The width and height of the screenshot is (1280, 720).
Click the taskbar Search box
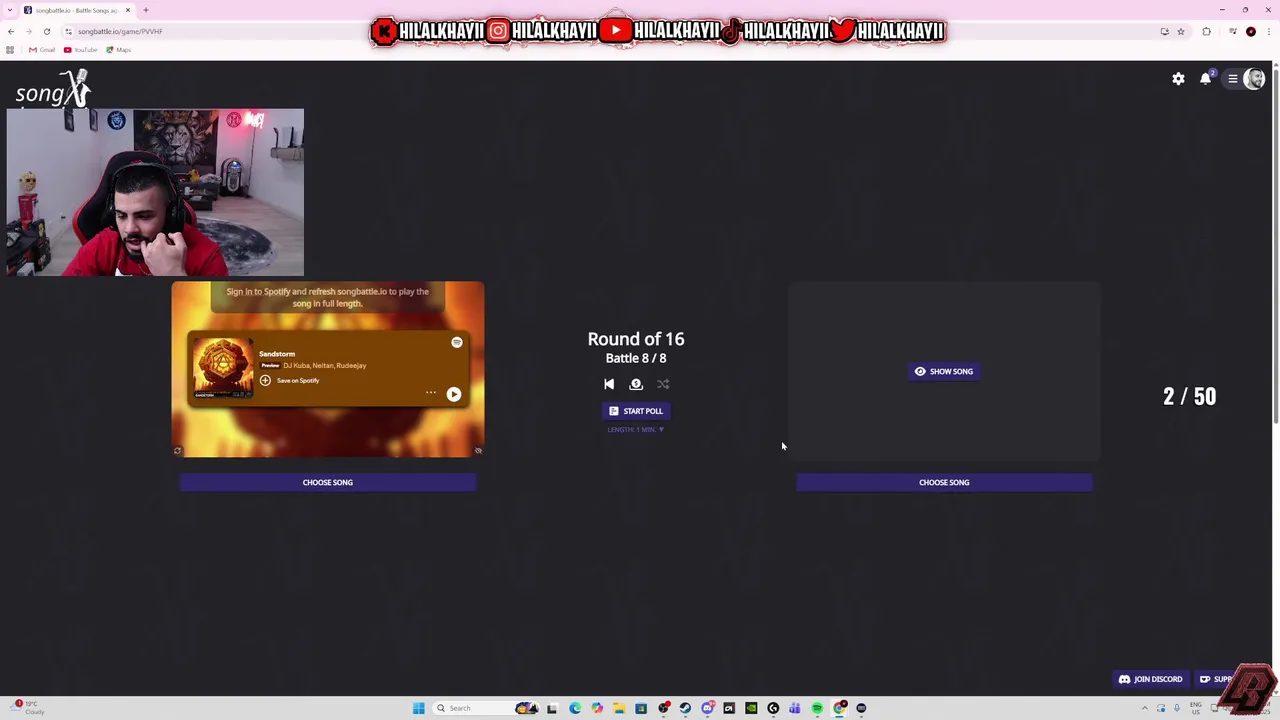coord(487,708)
